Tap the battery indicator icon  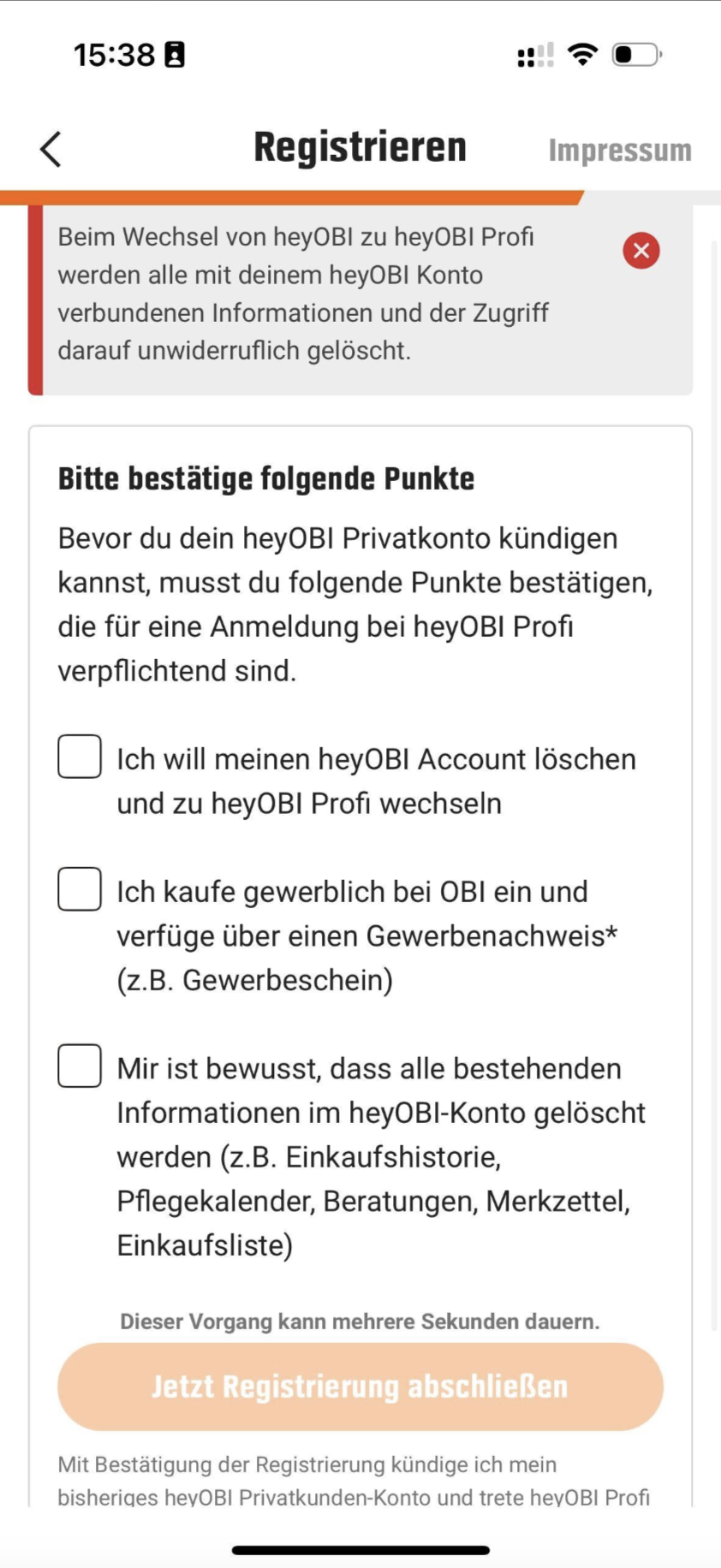636,55
